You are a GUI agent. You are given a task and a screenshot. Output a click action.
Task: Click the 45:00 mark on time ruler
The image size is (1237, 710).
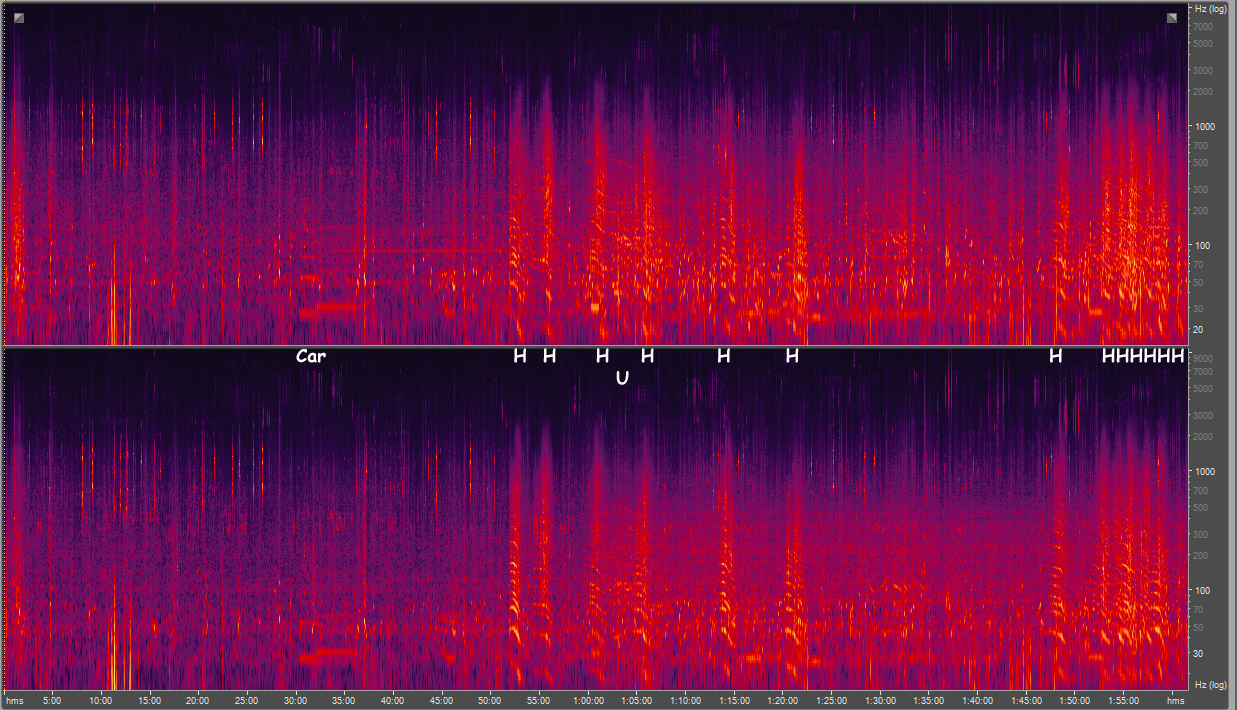click(442, 700)
